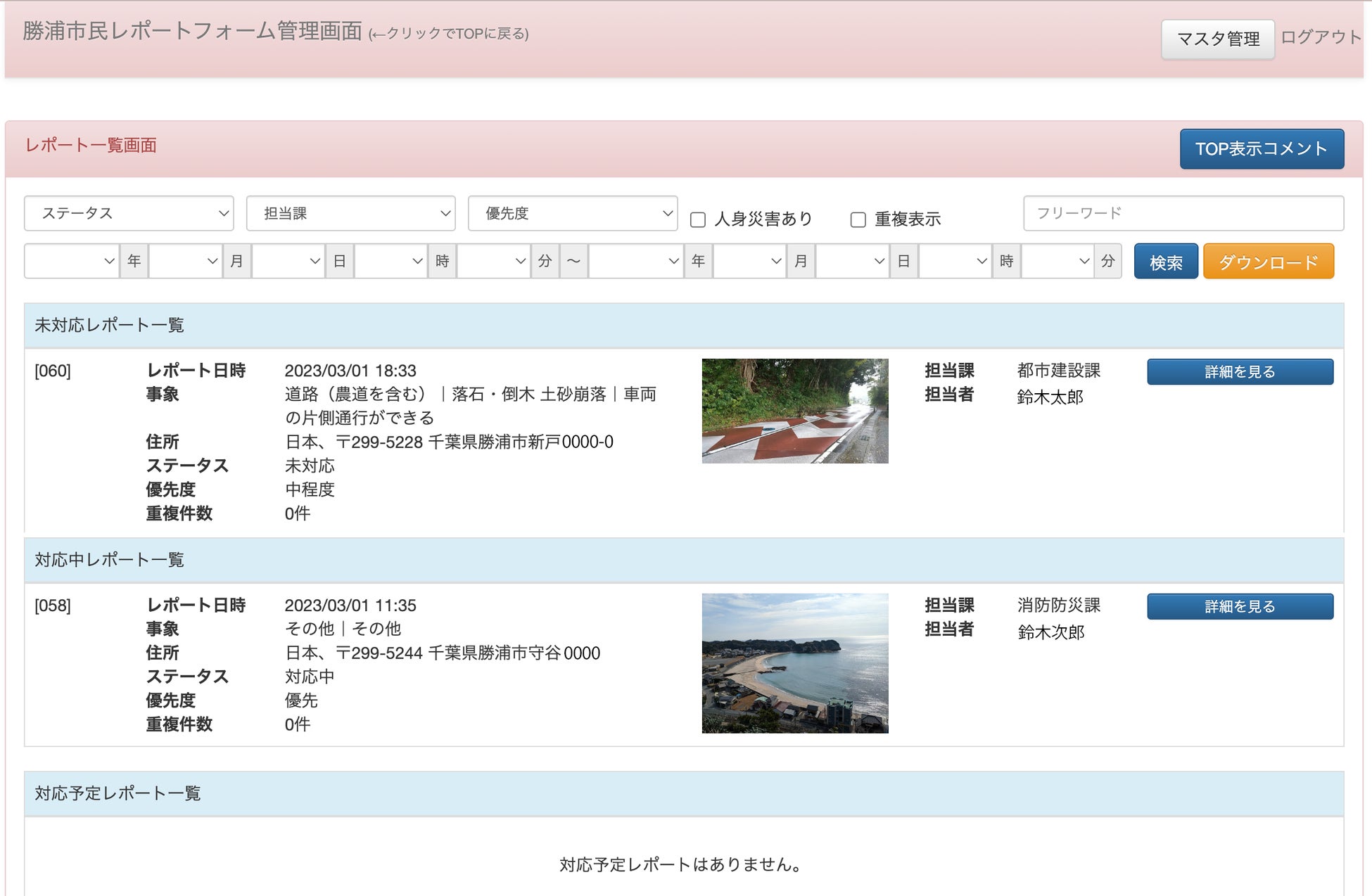The width and height of the screenshot is (1372, 896).
Task: Enable the 人身災害あり checkbox
Action: pos(698,220)
